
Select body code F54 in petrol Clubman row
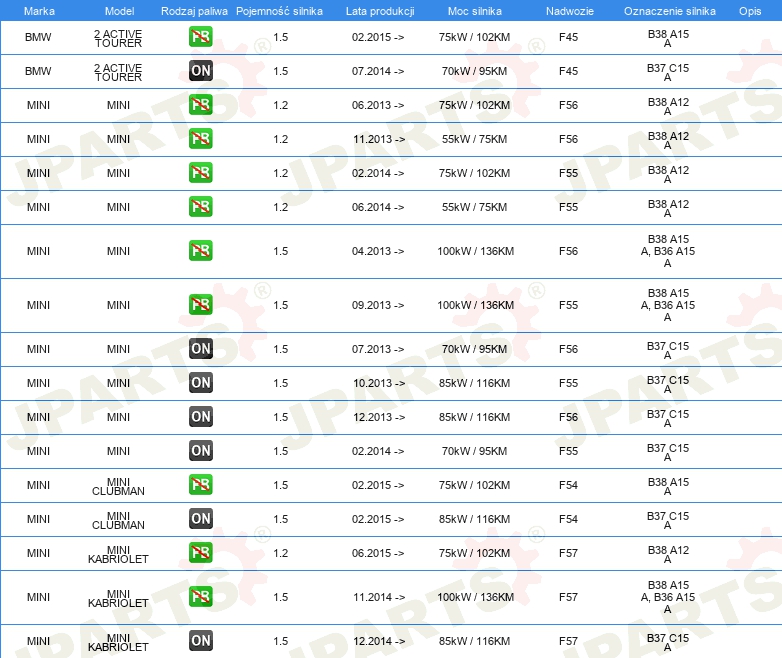[x=568, y=485]
